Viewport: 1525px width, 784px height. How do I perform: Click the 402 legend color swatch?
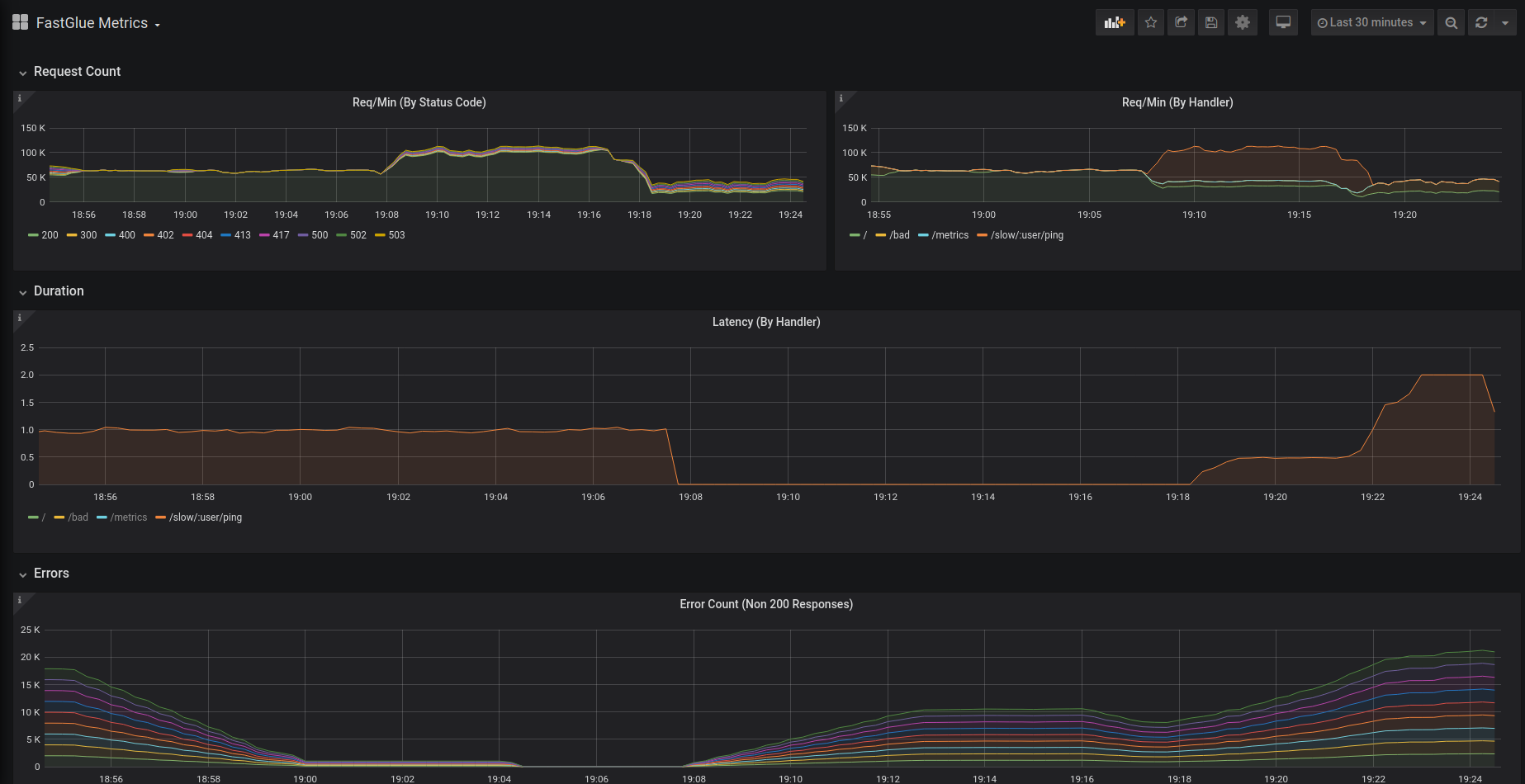[x=149, y=235]
